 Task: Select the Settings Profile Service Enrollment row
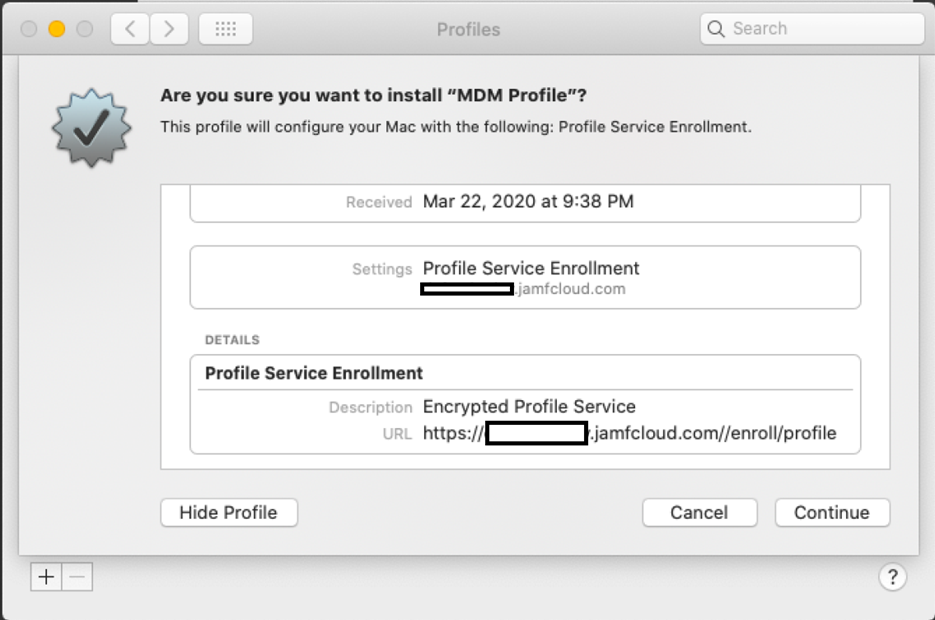point(525,277)
